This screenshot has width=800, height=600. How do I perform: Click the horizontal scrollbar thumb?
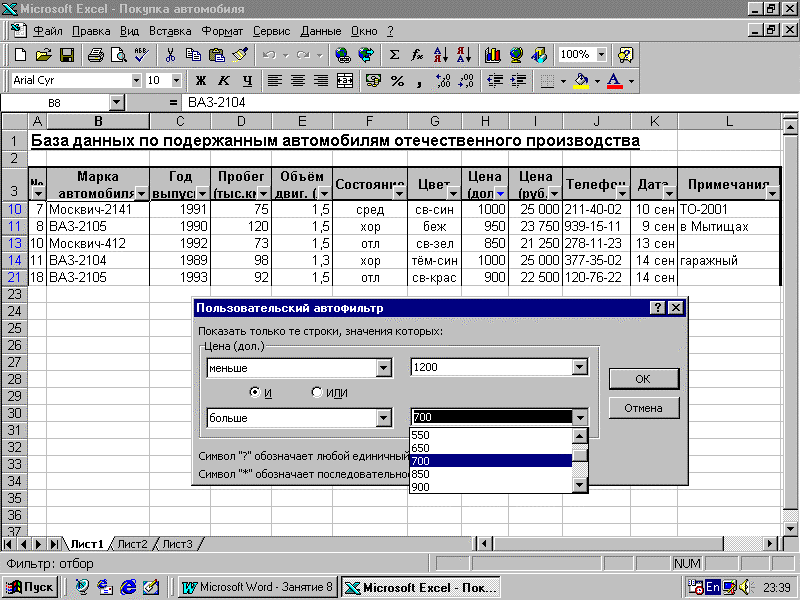(x=608, y=544)
